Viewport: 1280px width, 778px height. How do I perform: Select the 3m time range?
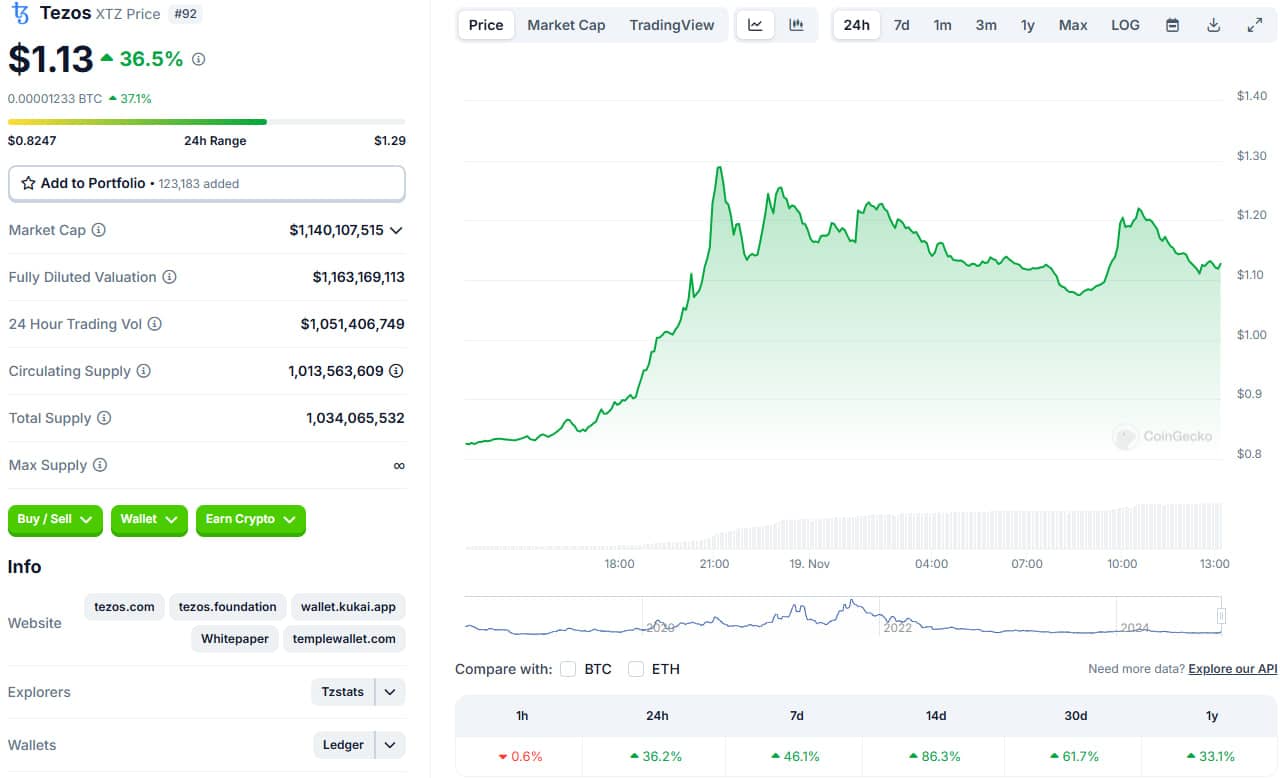coord(986,25)
